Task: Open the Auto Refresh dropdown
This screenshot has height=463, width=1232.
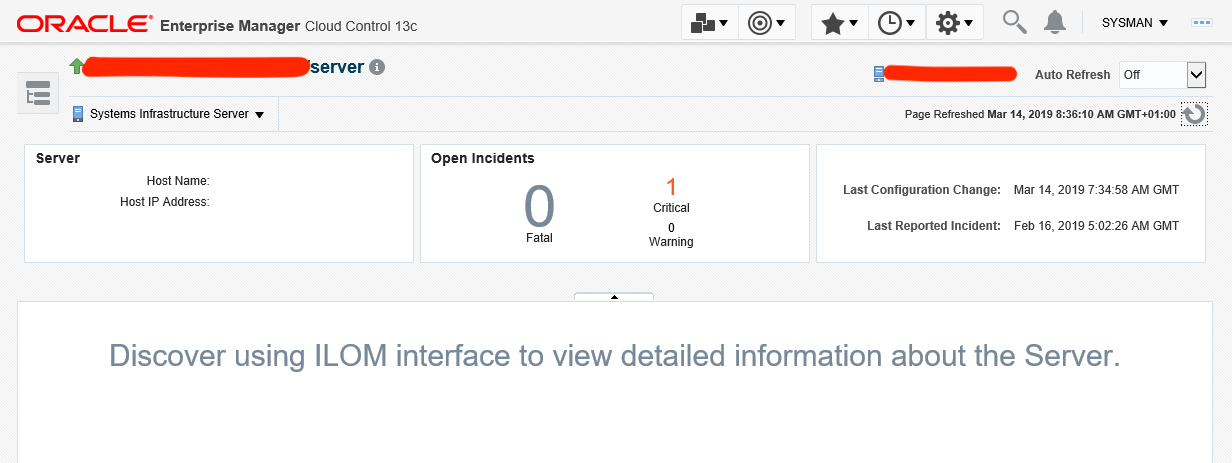Action: coord(1162,75)
